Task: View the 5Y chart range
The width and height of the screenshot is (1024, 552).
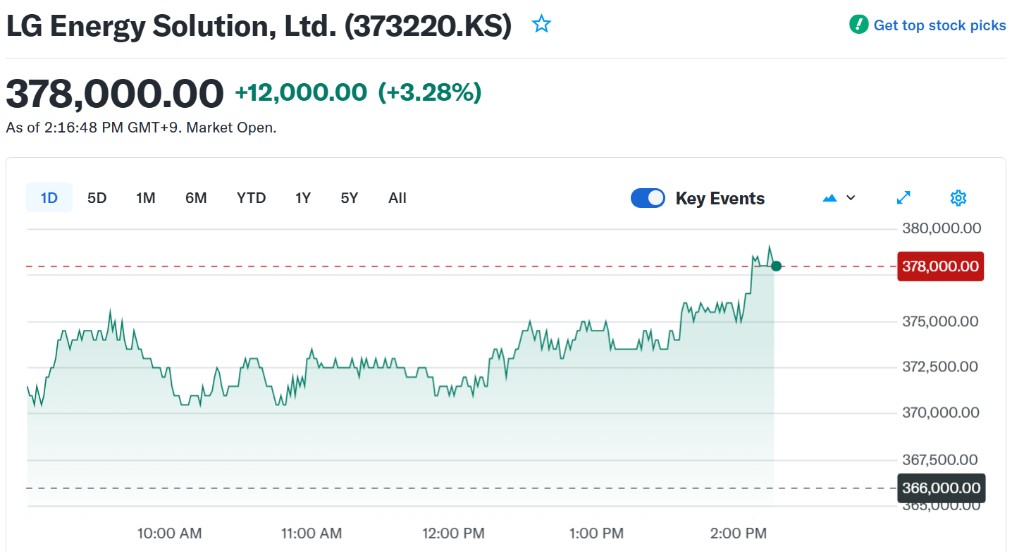Action: coord(349,198)
